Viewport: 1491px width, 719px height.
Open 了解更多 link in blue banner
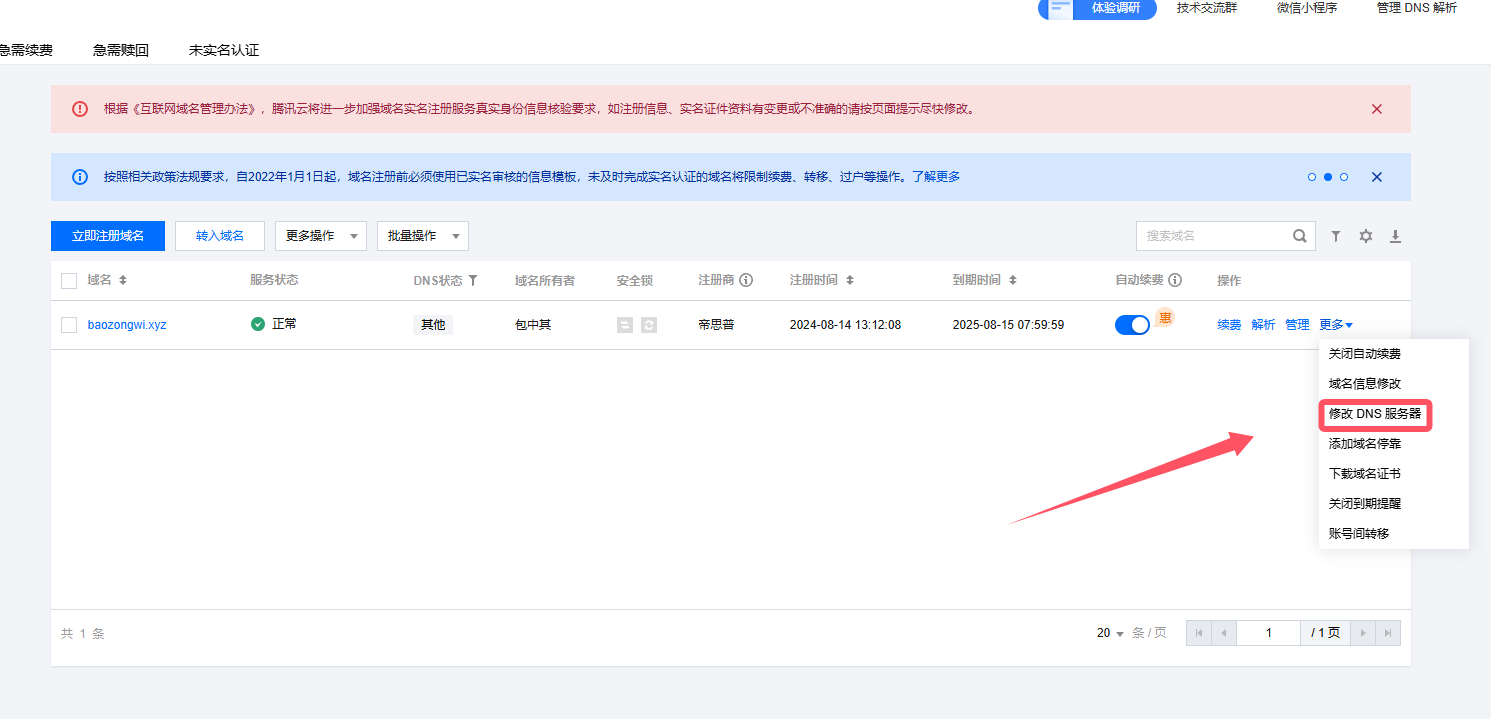(x=936, y=177)
